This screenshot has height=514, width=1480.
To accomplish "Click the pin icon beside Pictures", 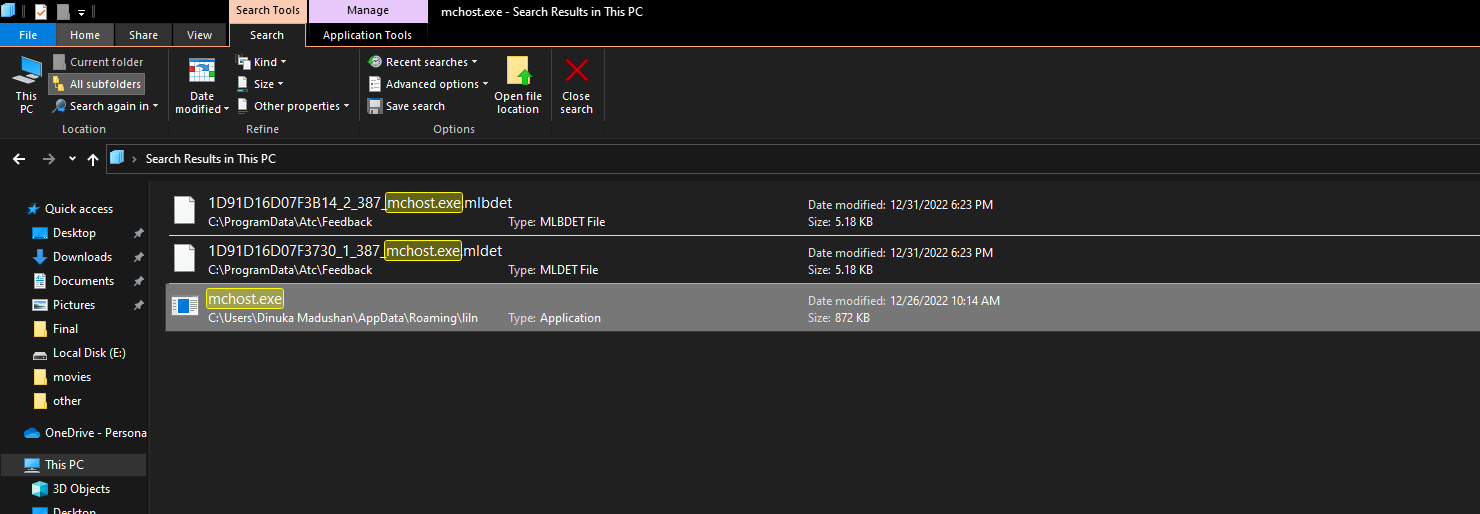I will pos(138,305).
